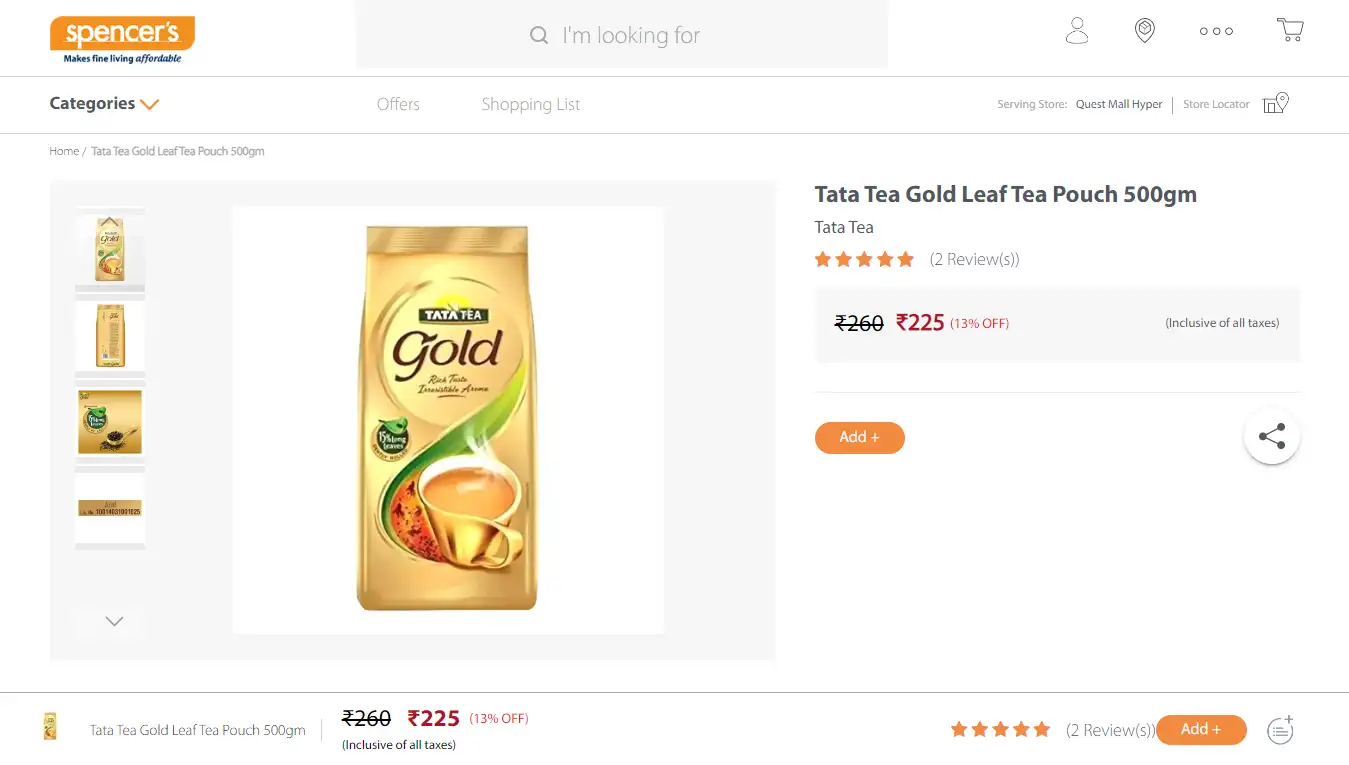This screenshot has width=1349, height=765.
Task: Select the back-of-pack thumbnail image
Action: 110,336
